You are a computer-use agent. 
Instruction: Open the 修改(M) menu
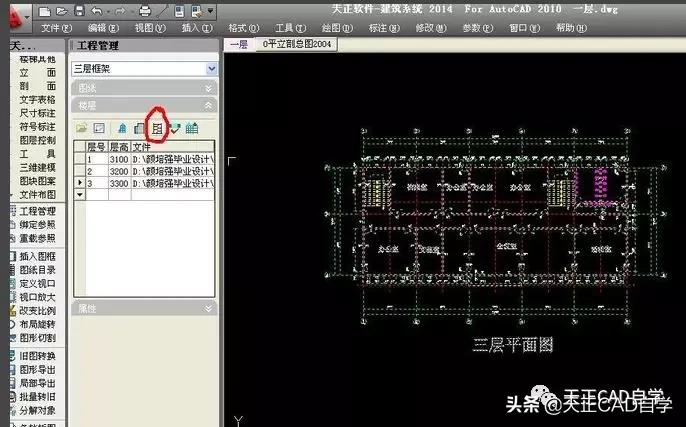click(x=431, y=28)
